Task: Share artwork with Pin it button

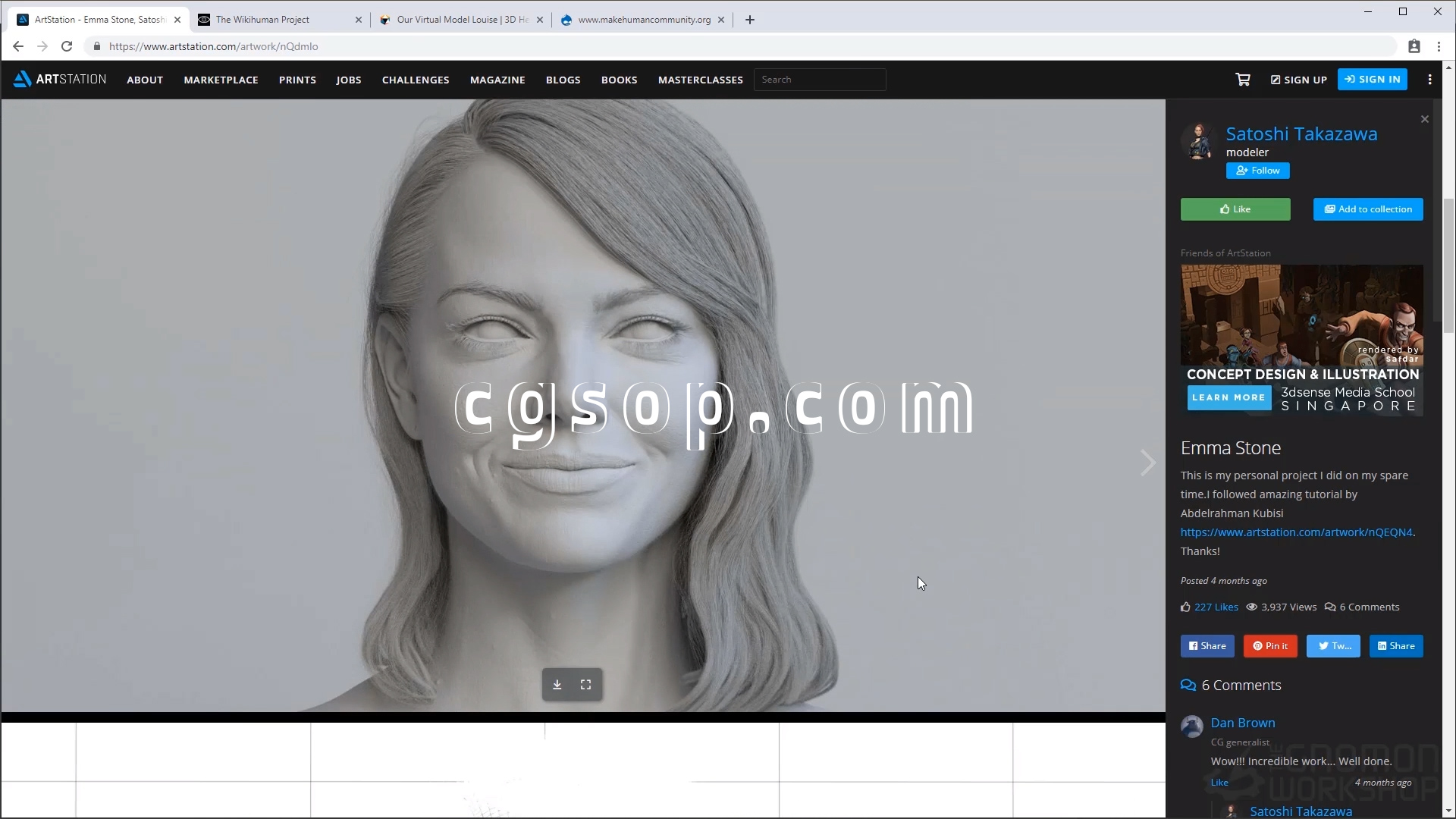Action: pyautogui.click(x=1269, y=646)
